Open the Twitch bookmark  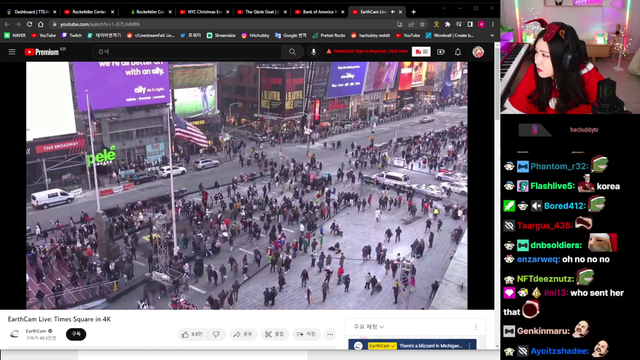(x=72, y=36)
